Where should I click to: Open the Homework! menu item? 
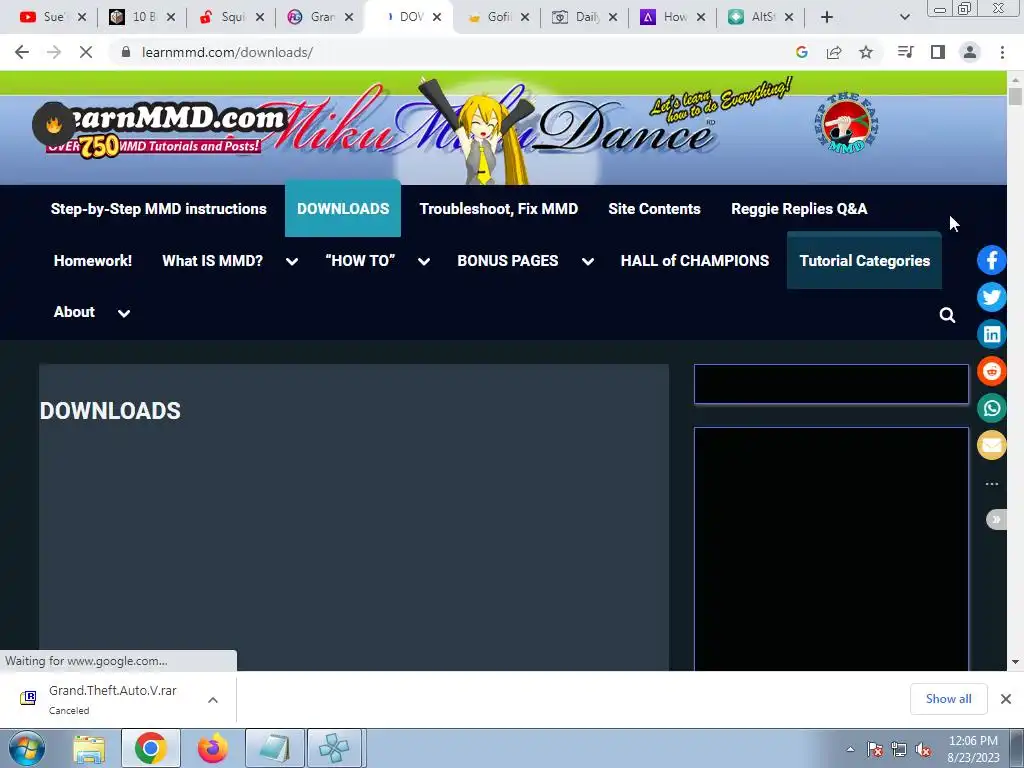pos(93,261)
